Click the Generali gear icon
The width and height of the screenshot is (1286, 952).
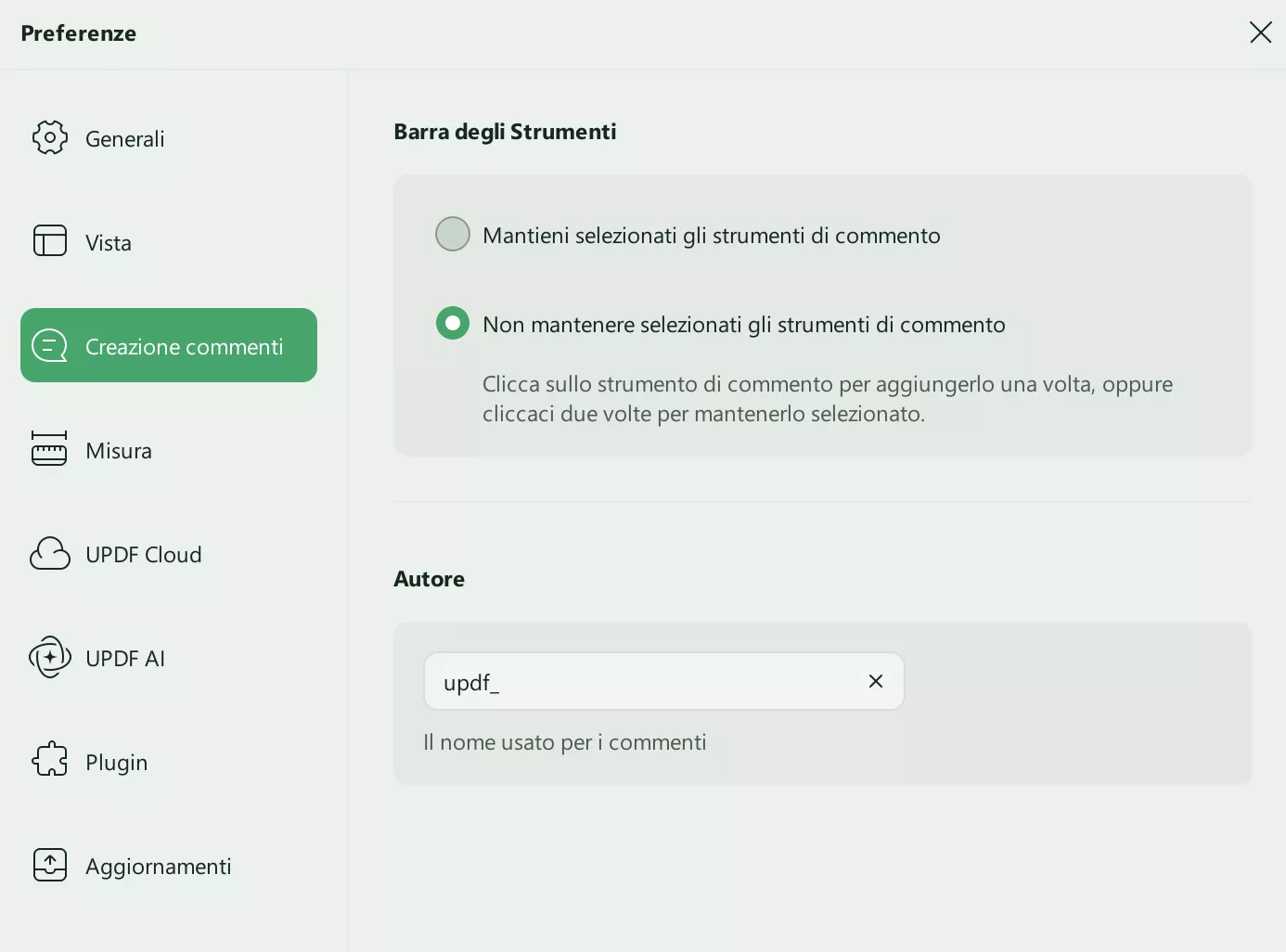point(50,137)
